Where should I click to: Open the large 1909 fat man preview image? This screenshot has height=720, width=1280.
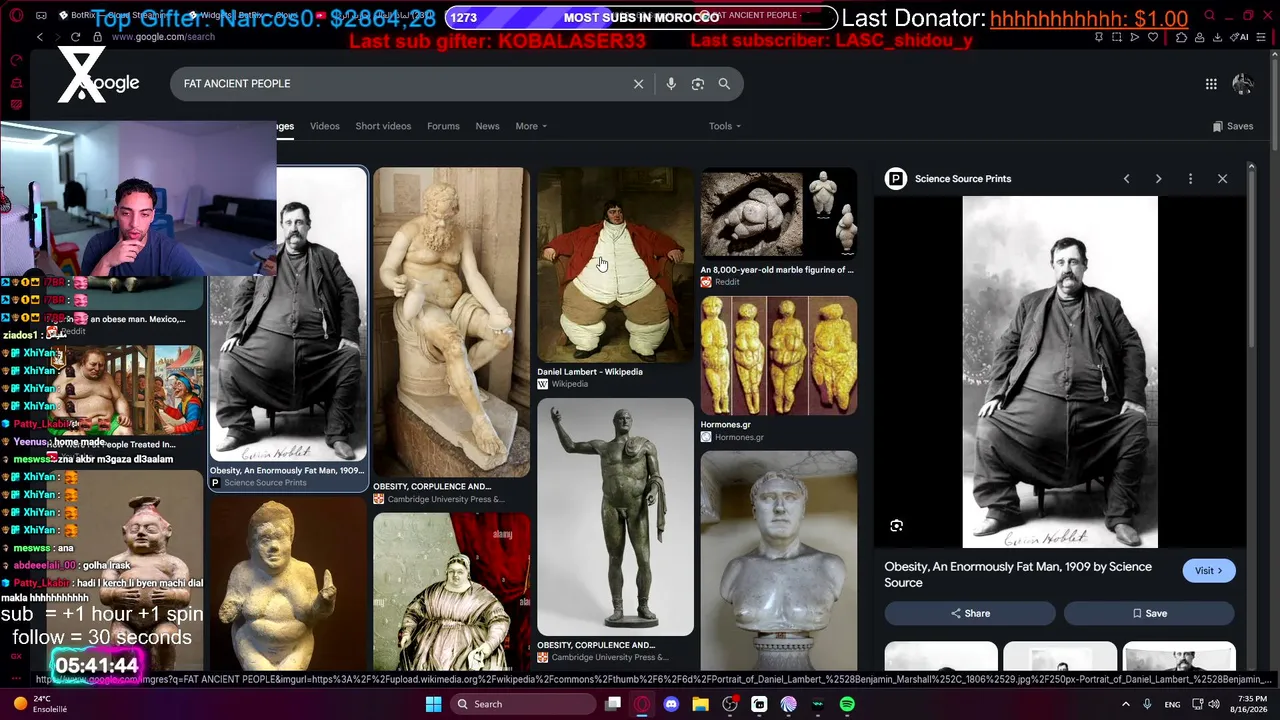[1060, 372]
